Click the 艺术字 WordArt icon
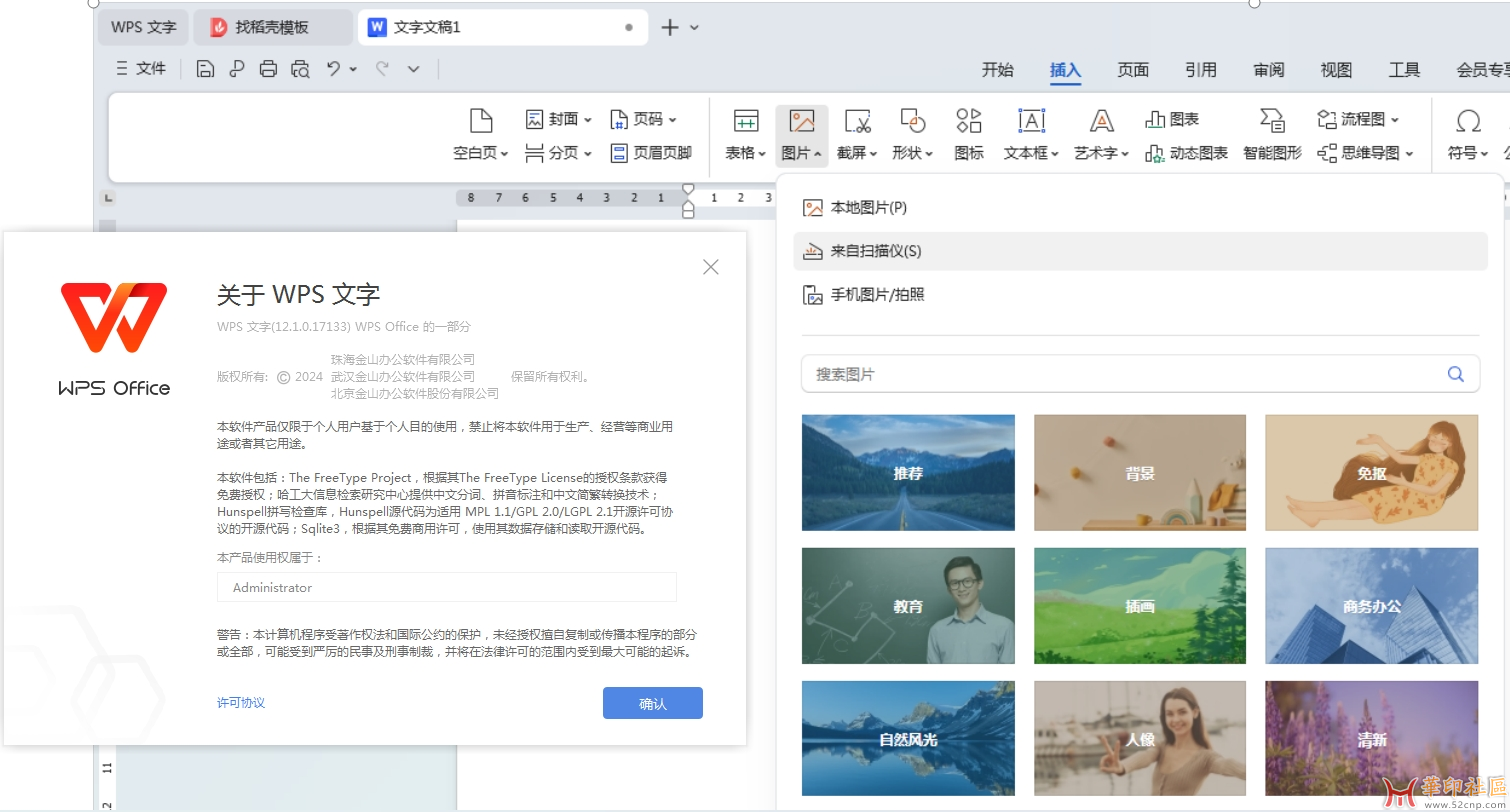Image resolution: width=1510 pixels, height=812 pixels. point(1102,121)
